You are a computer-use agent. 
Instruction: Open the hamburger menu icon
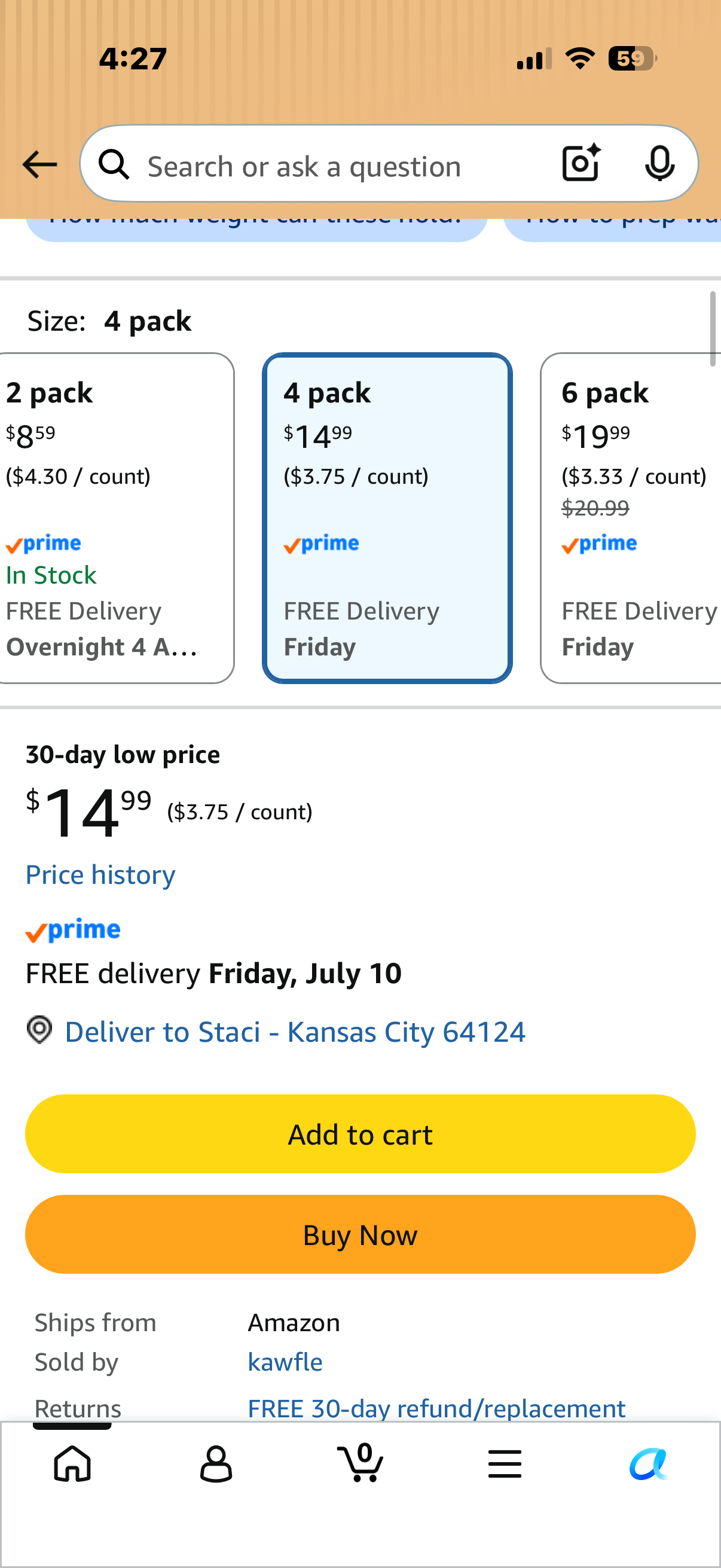point(505,1463)
